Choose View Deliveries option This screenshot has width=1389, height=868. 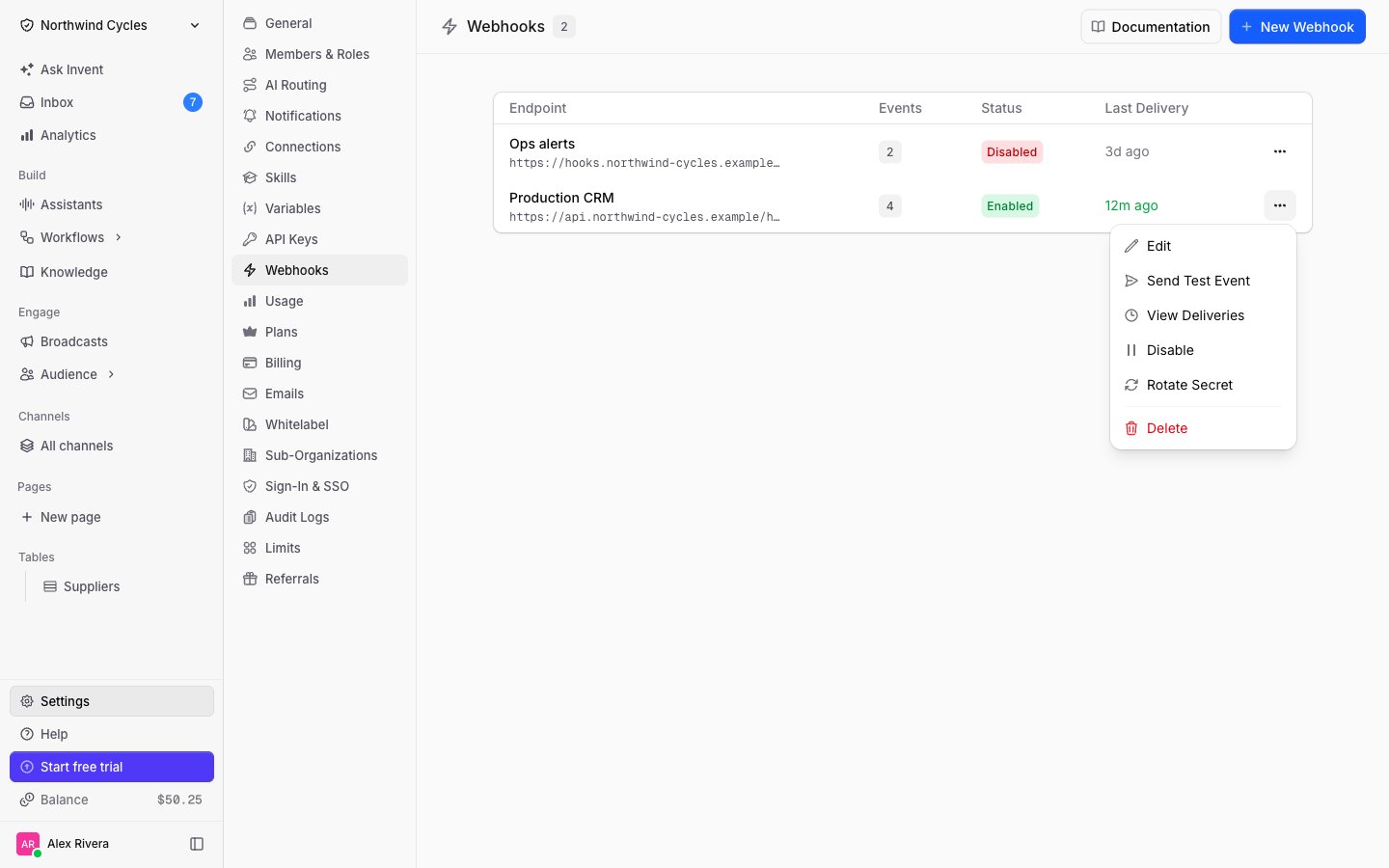[x=1203, y=315]
